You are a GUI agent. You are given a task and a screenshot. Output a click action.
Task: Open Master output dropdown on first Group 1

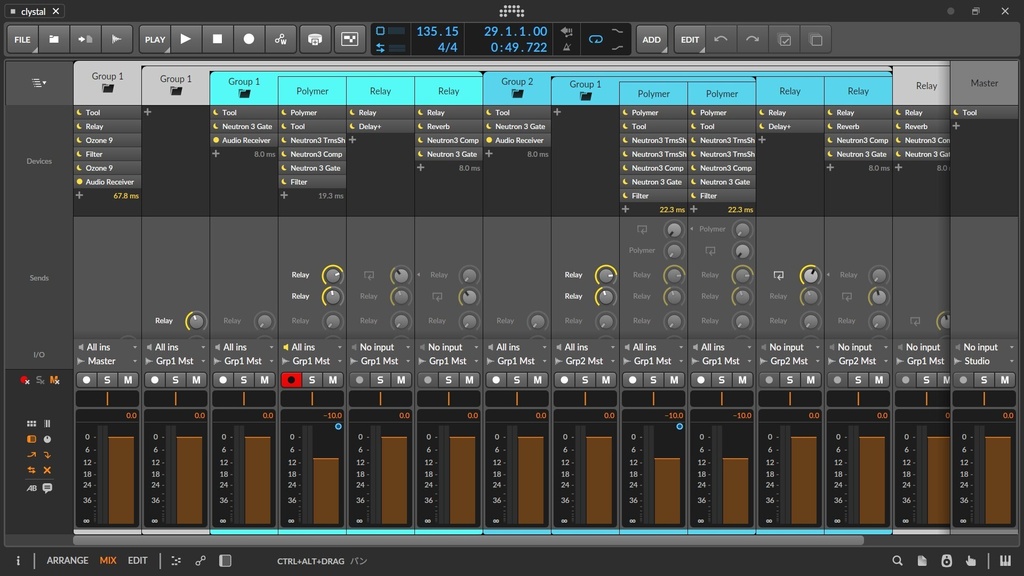tap(108, 361)
